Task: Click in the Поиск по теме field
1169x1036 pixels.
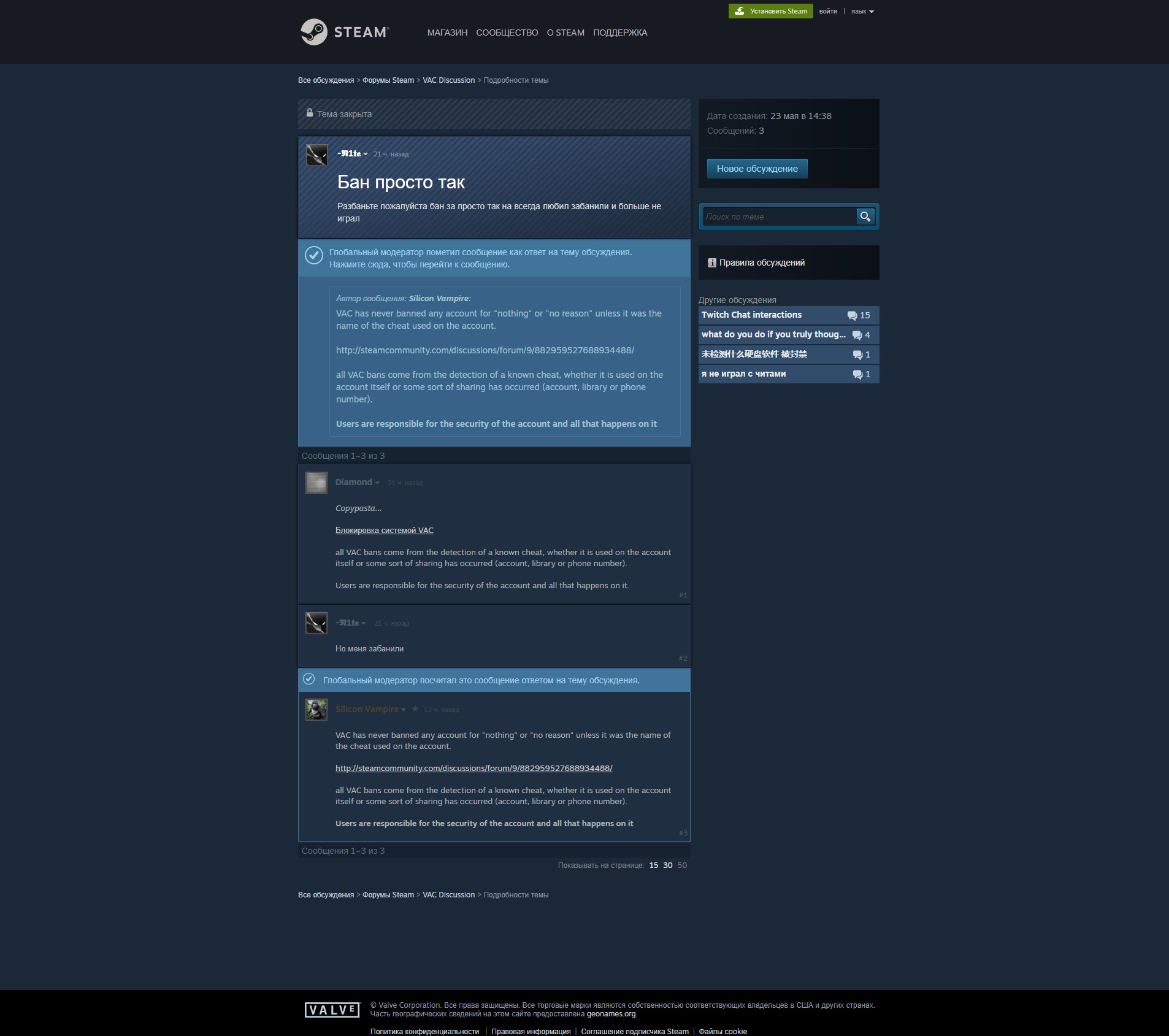Action: [x=779, y=217]
